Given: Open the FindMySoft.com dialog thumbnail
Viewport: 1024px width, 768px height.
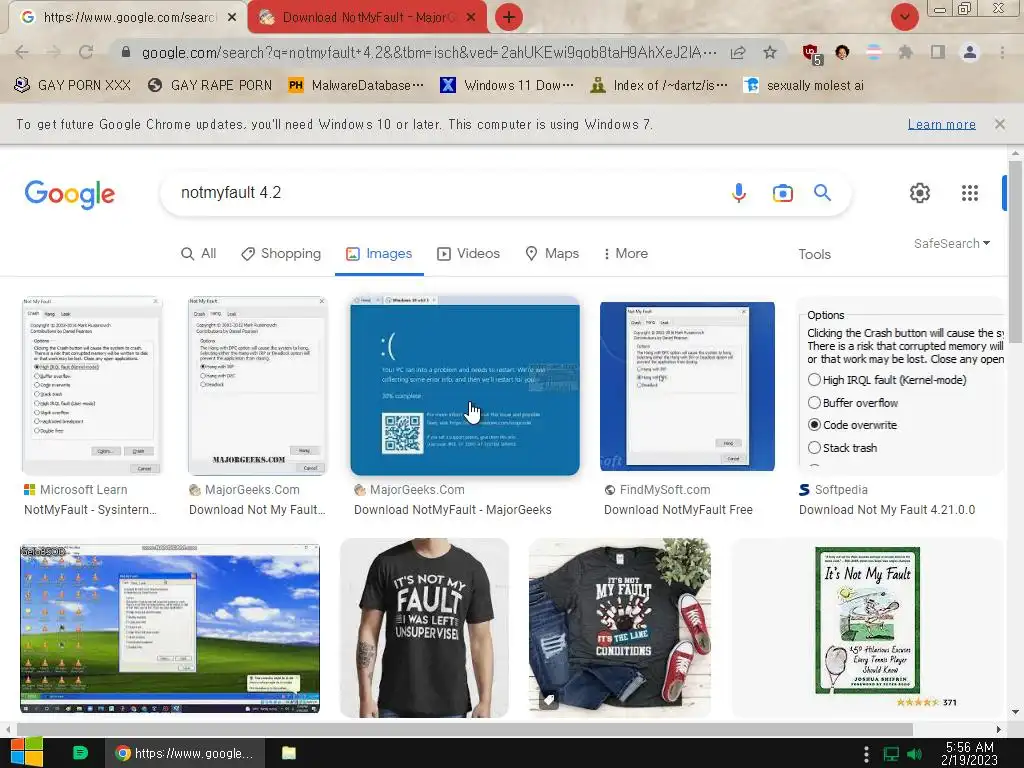Looking at the screenshot, I should 687,386.
